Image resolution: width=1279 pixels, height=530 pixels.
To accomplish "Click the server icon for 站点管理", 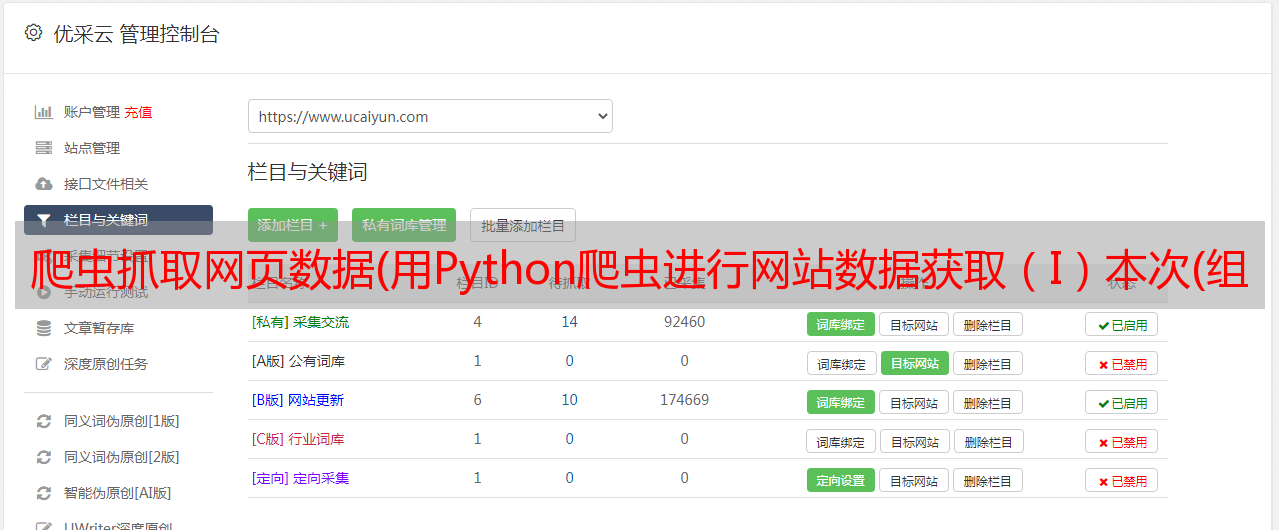I will (x=44, y=148).
